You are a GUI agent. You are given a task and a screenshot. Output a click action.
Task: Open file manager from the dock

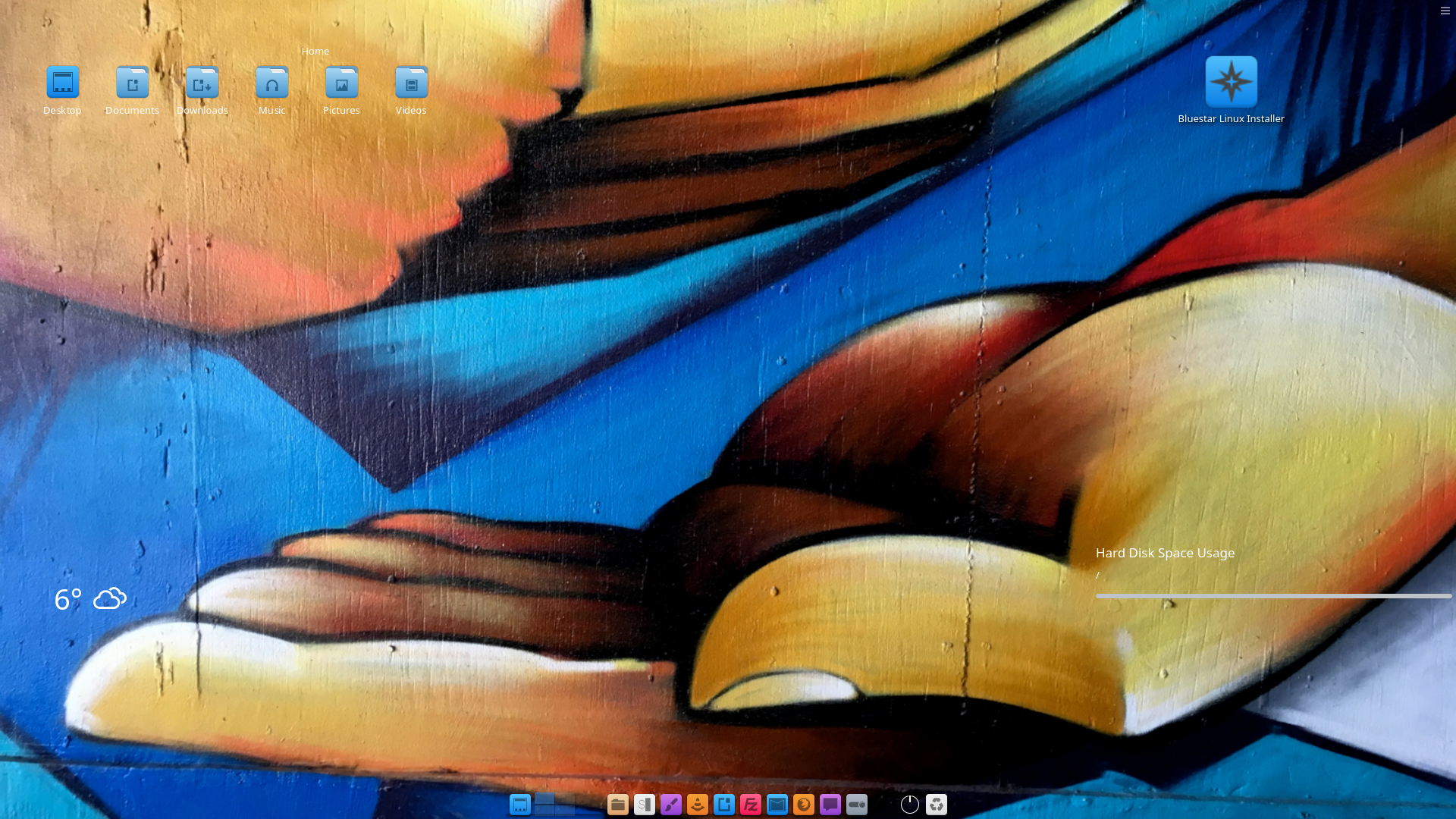[x=618, y=805]
